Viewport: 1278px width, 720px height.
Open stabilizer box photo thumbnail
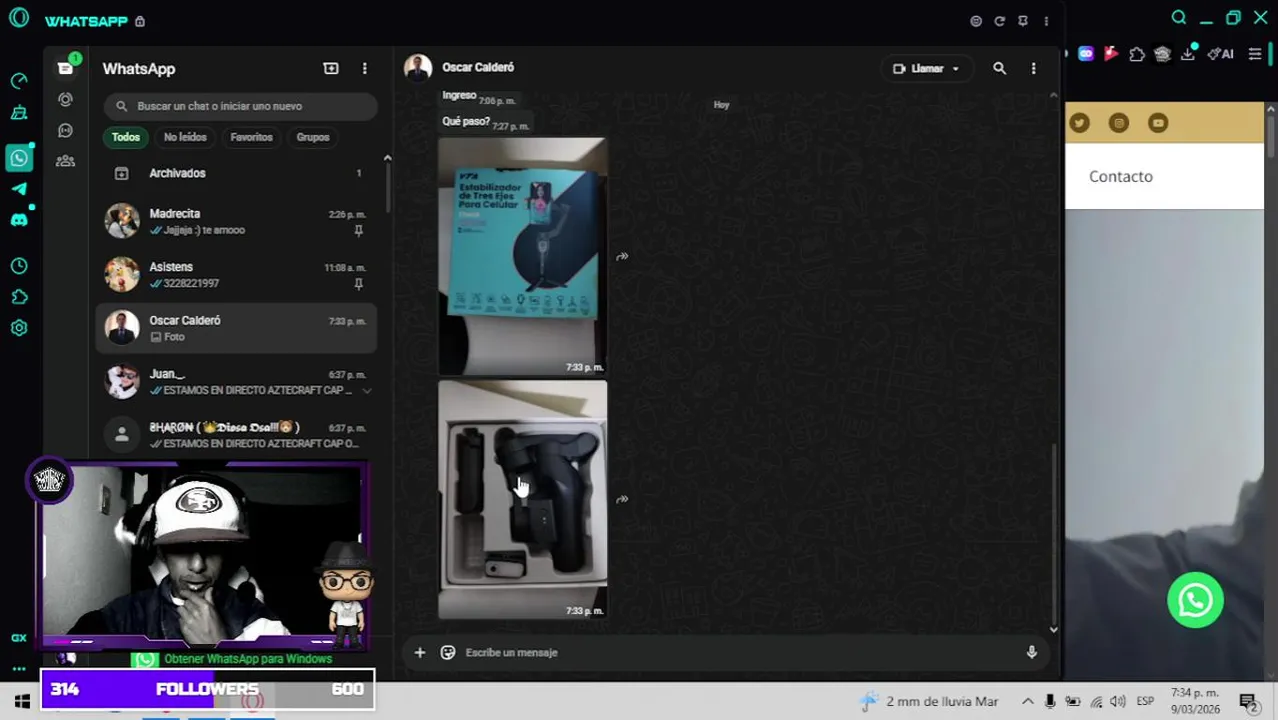tap(522, 257)
